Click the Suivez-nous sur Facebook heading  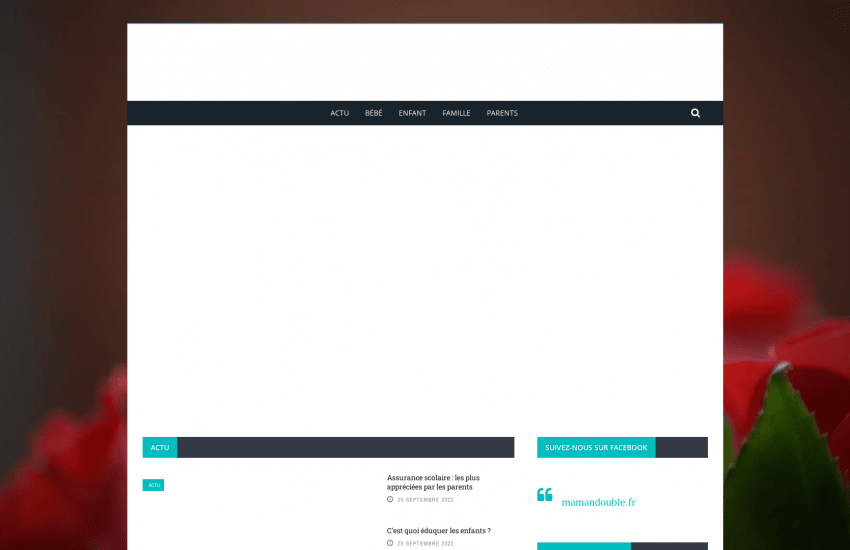point(596,447)
